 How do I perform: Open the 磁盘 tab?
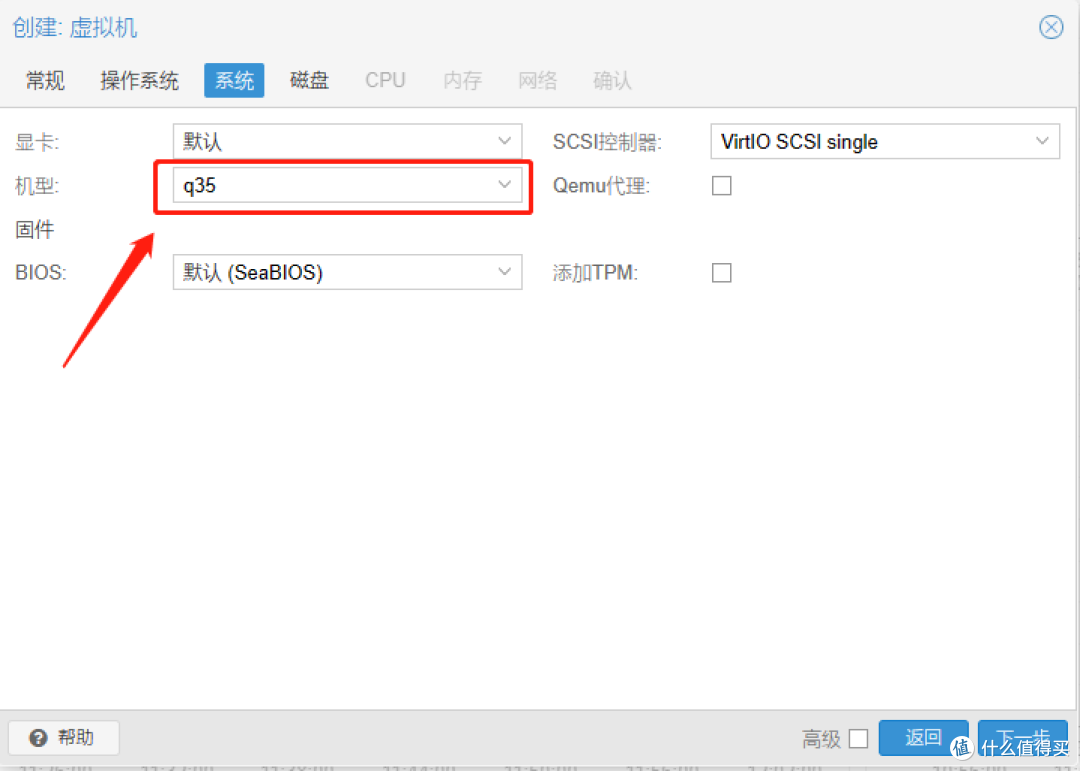point(309,81)
